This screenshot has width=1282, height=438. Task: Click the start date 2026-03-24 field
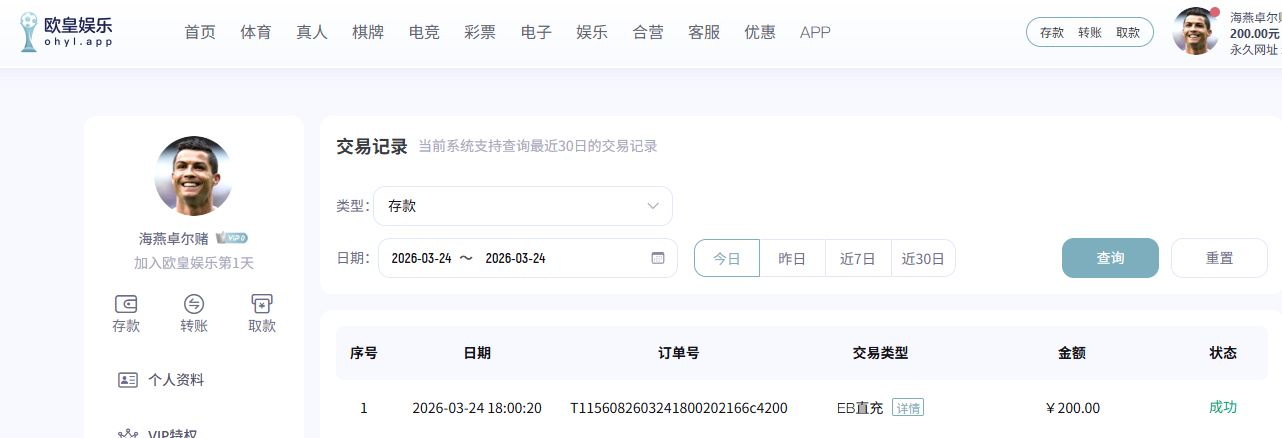(421, 258)
